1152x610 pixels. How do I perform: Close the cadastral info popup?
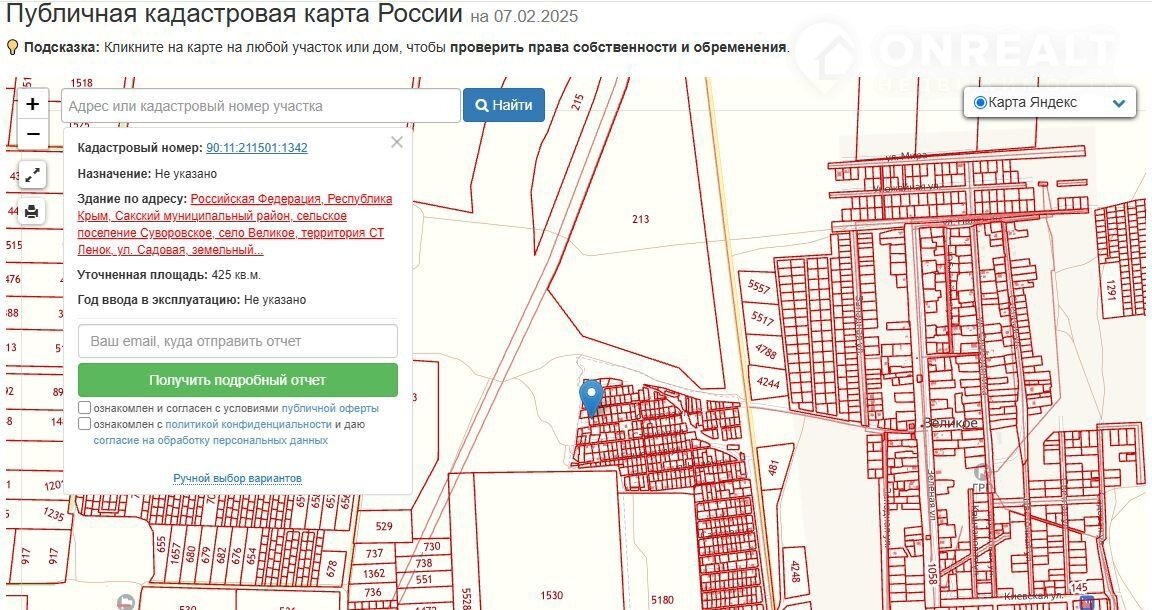pyautogui.click(x=397, y=143)
